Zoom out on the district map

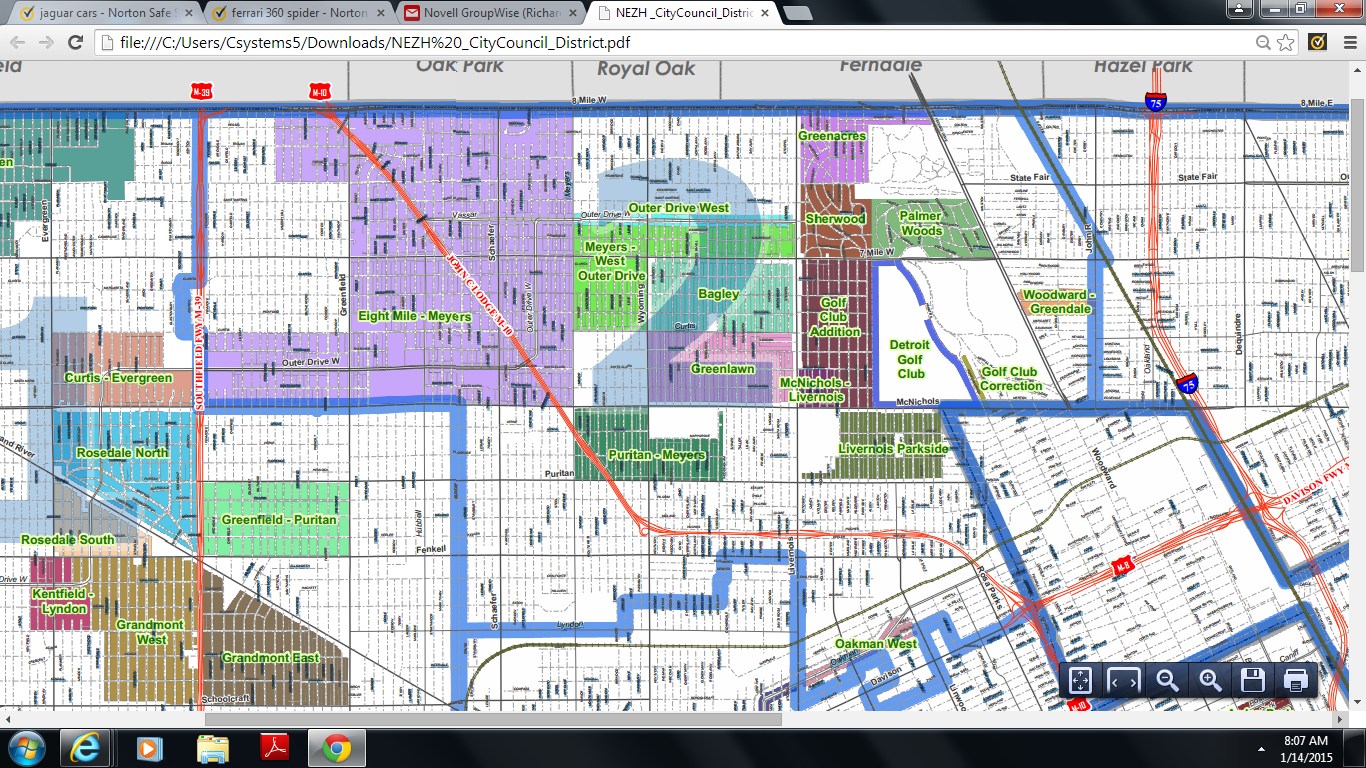1166,680
